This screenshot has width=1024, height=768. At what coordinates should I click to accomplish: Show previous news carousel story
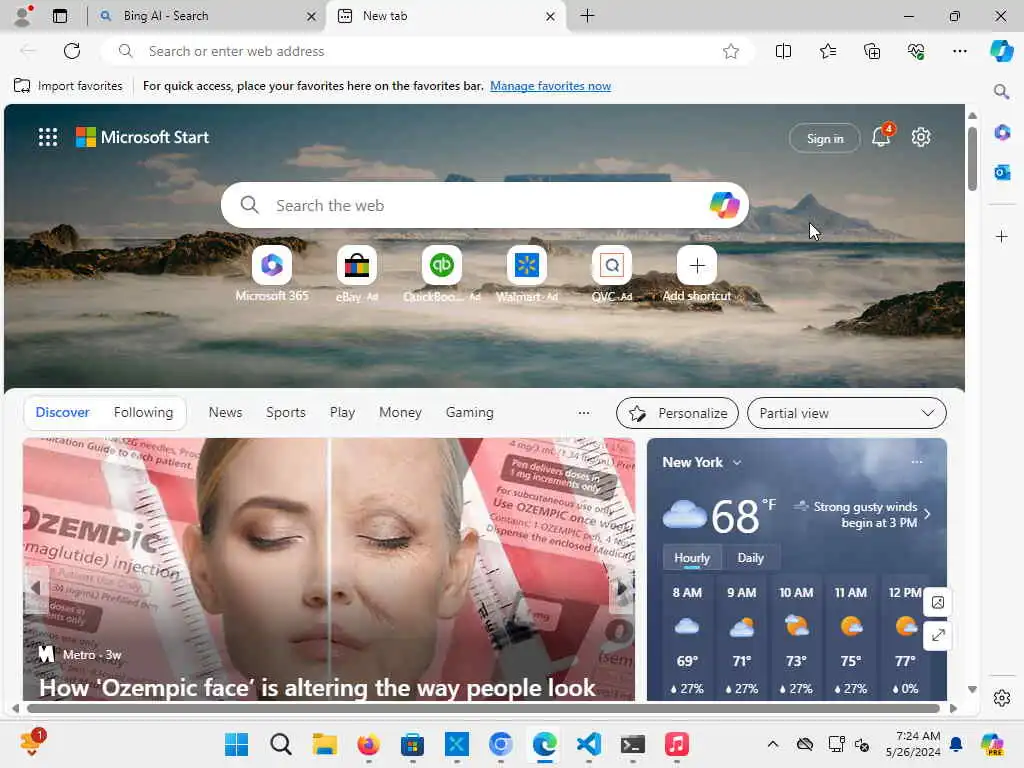tap(36, 588)
